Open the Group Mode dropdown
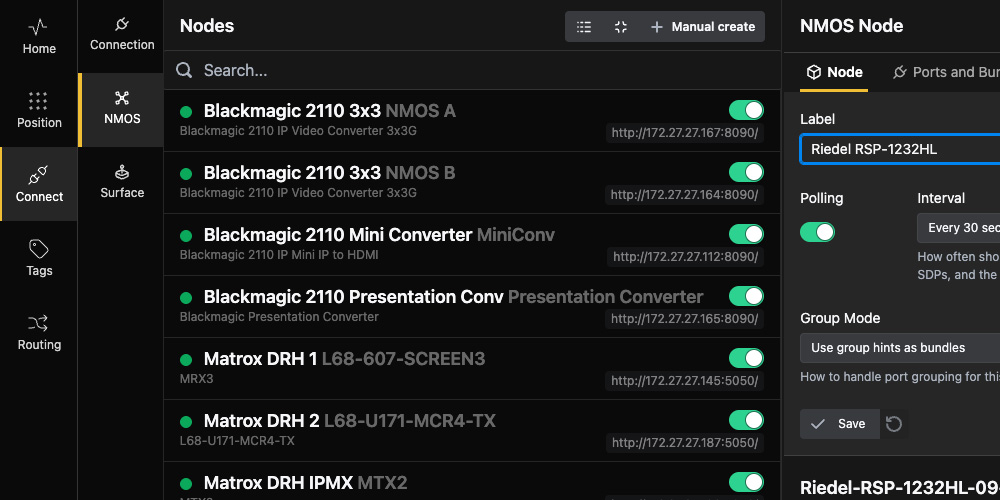1000x500 pixels. tap(900, 348)
